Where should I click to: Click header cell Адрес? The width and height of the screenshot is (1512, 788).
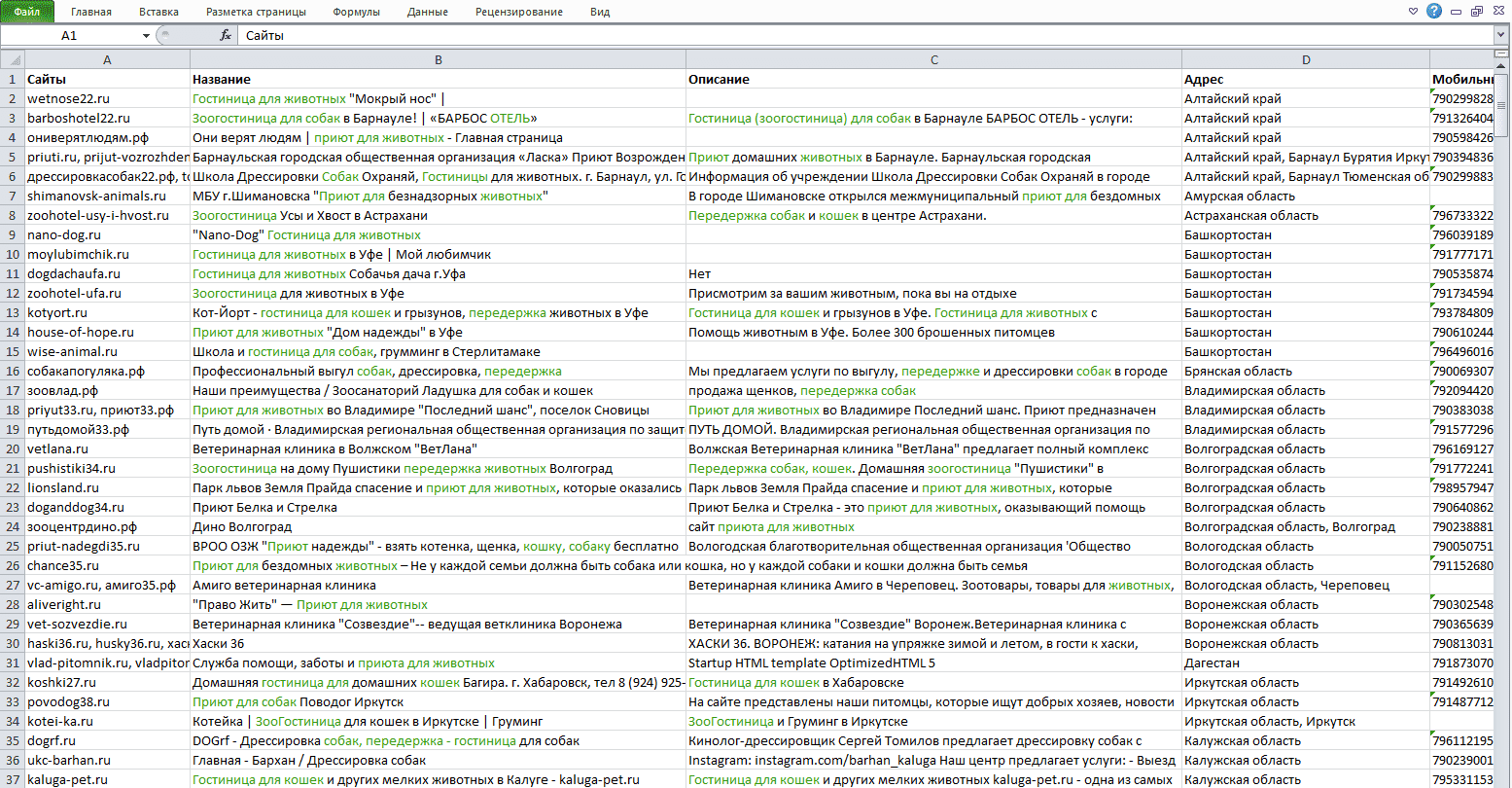tap(1306, 79)
